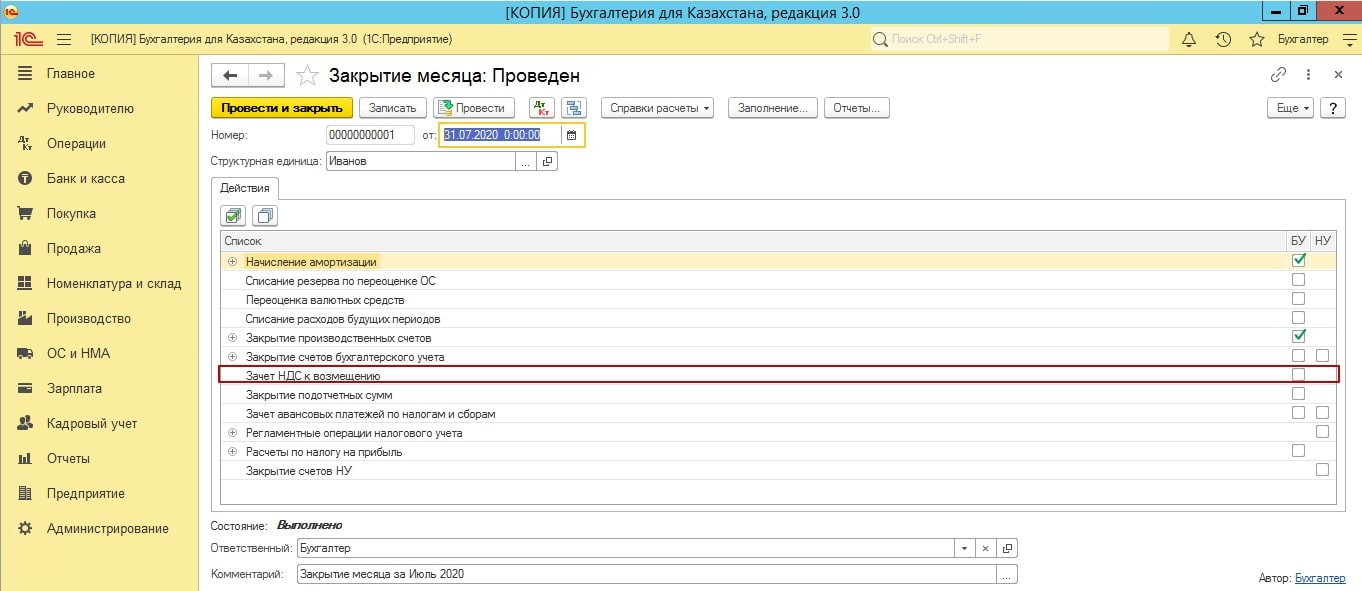
Task: Click the back navigation arrow
Action: point(231,75)
